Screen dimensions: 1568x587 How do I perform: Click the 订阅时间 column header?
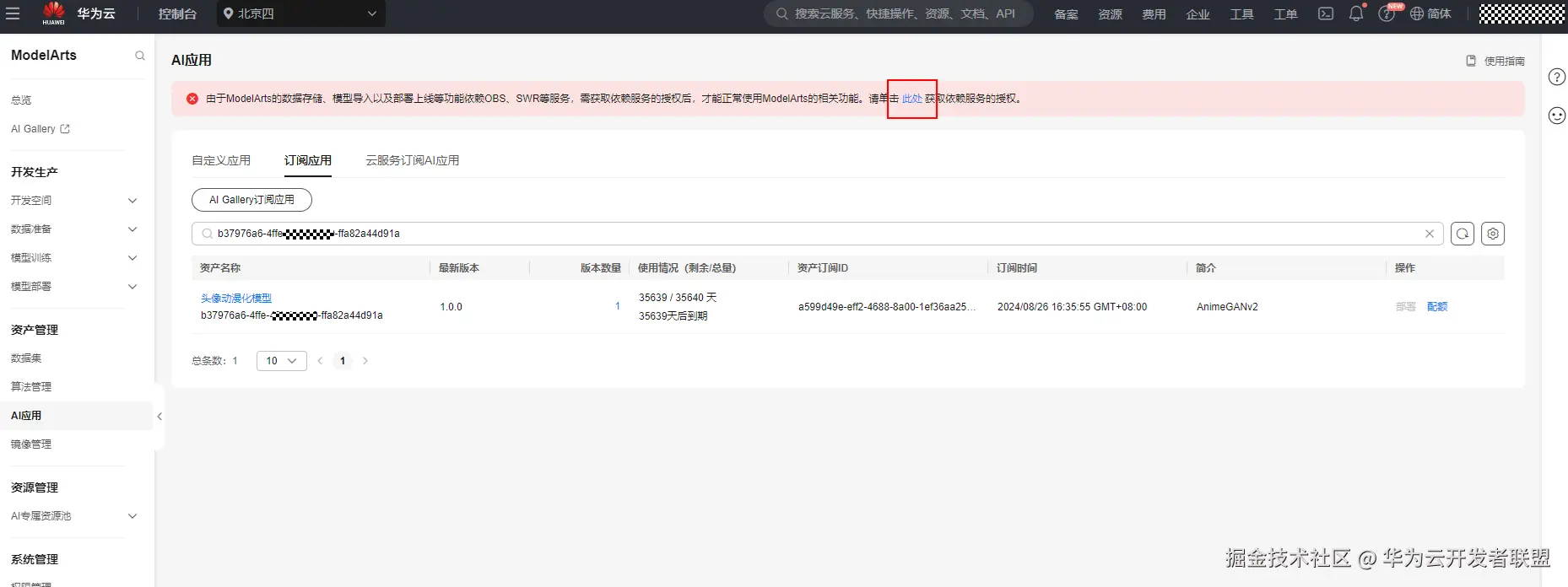1017,268
